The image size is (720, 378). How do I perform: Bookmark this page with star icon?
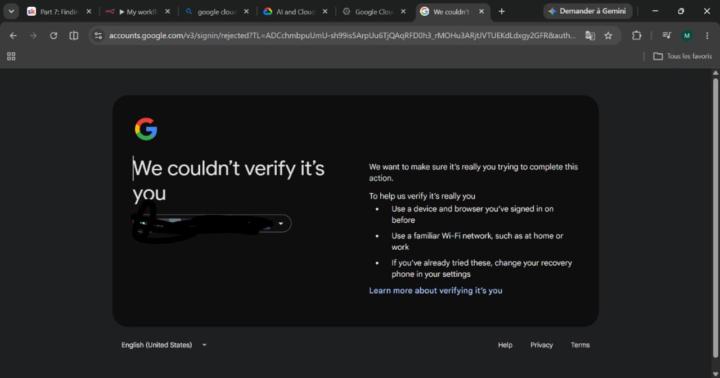[x=608, y=35]
